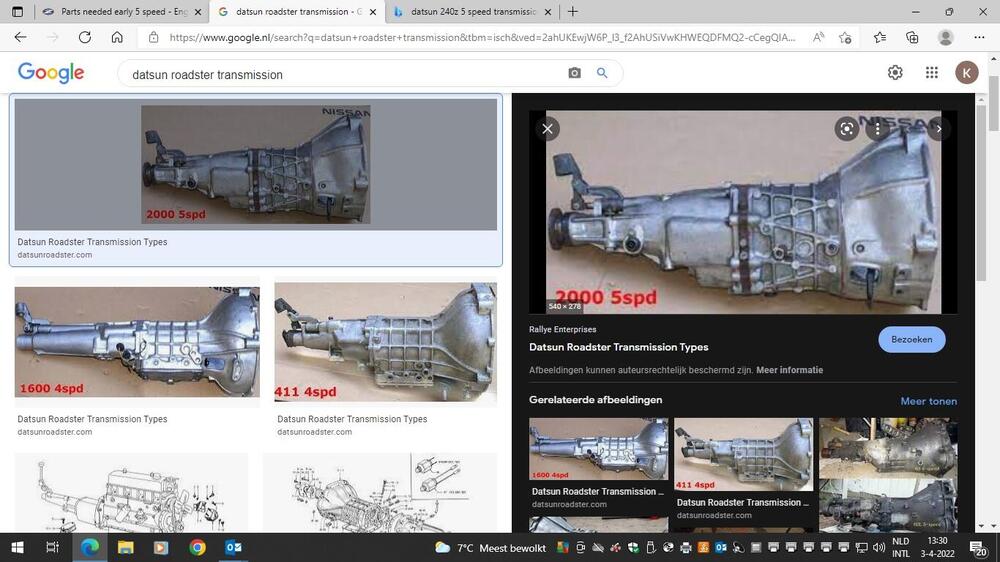This screenshot has height=562, width=1000.
Task: Open the Collections panel
Action: coord(912,38)
